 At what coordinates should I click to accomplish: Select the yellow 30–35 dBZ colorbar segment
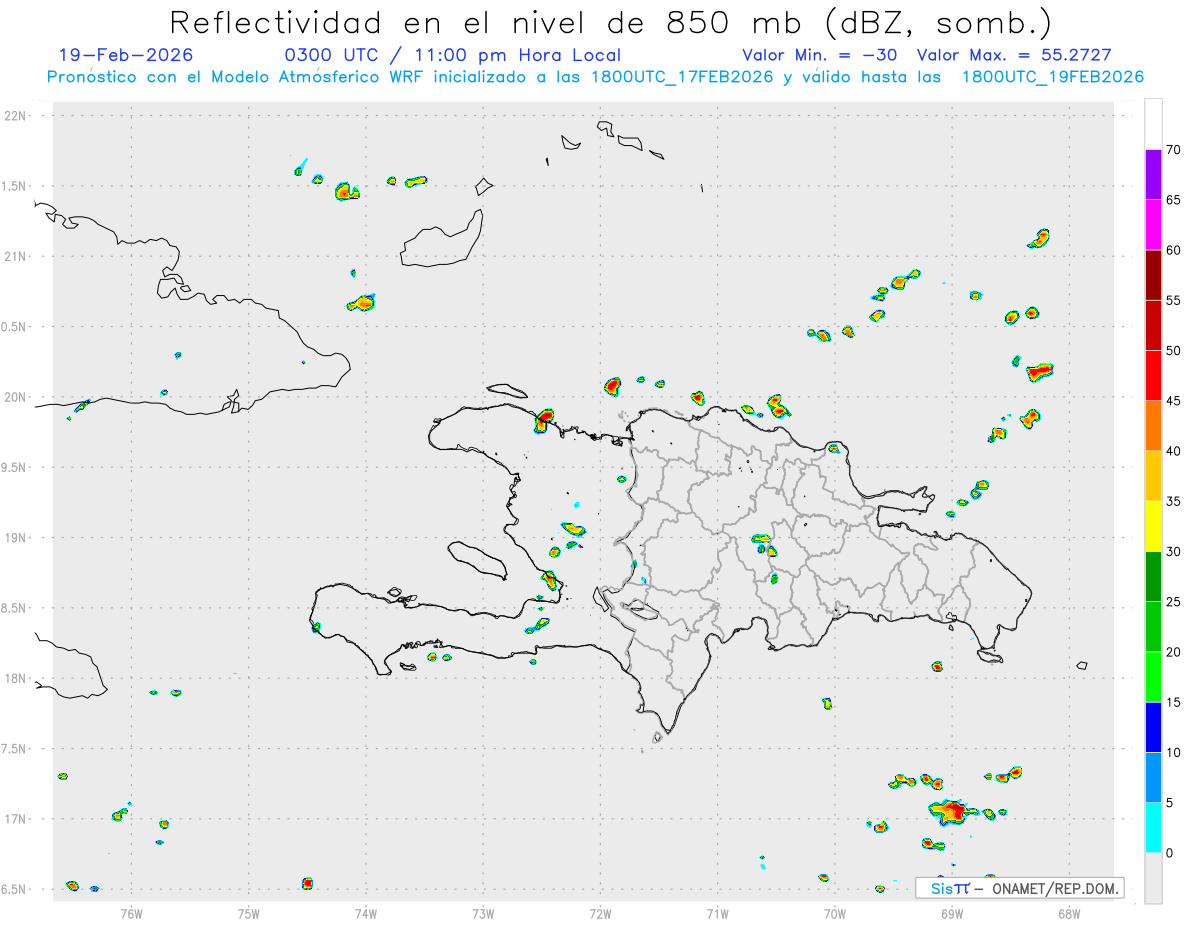point(1153,526)
